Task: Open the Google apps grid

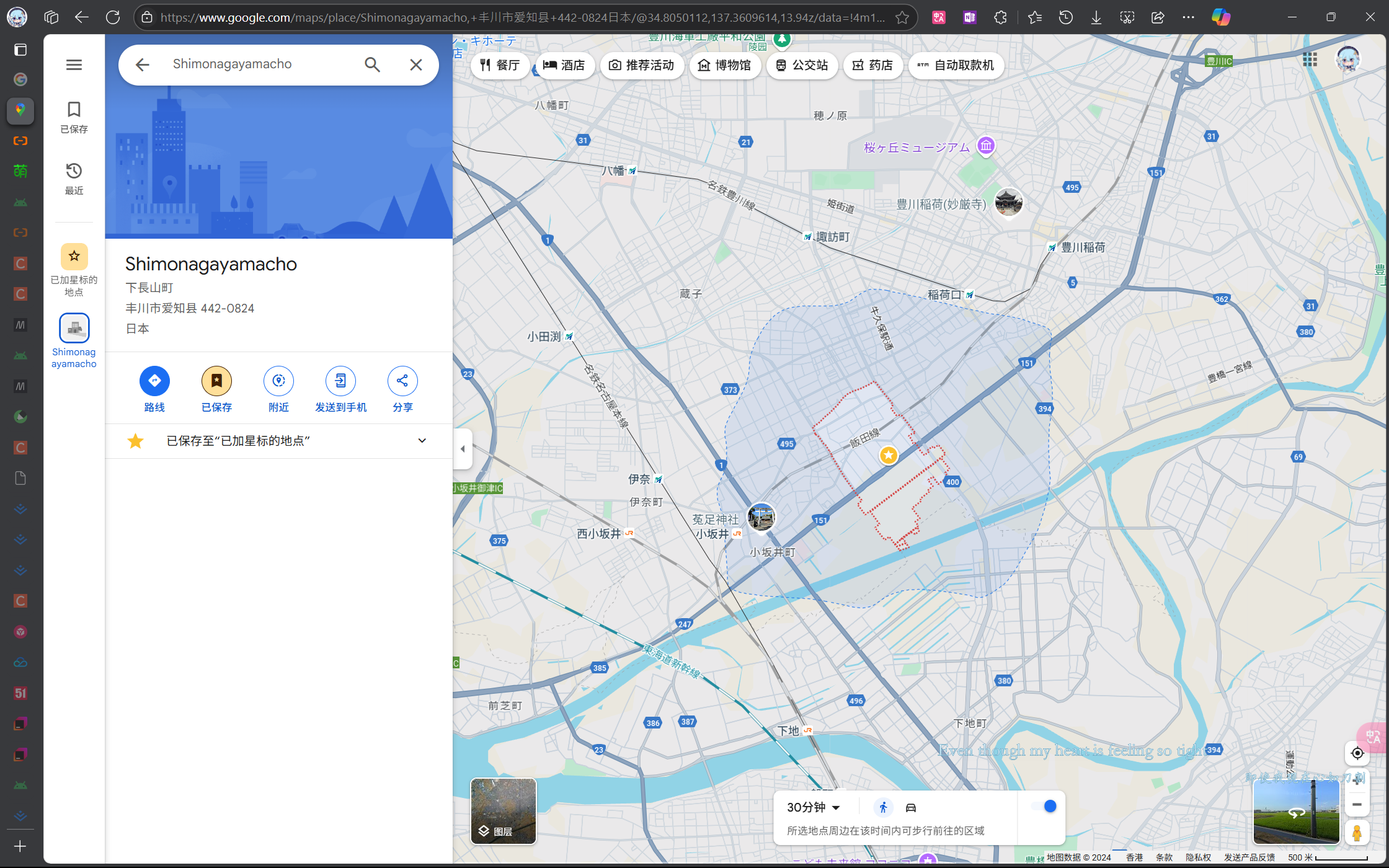Action: (x=1310, y=60)
